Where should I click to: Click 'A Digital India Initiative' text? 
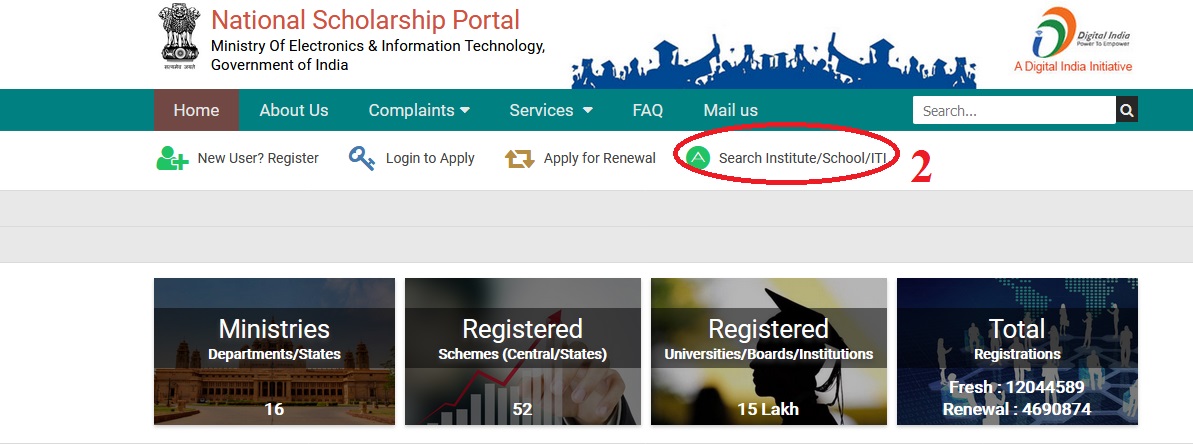[1073, 66]
